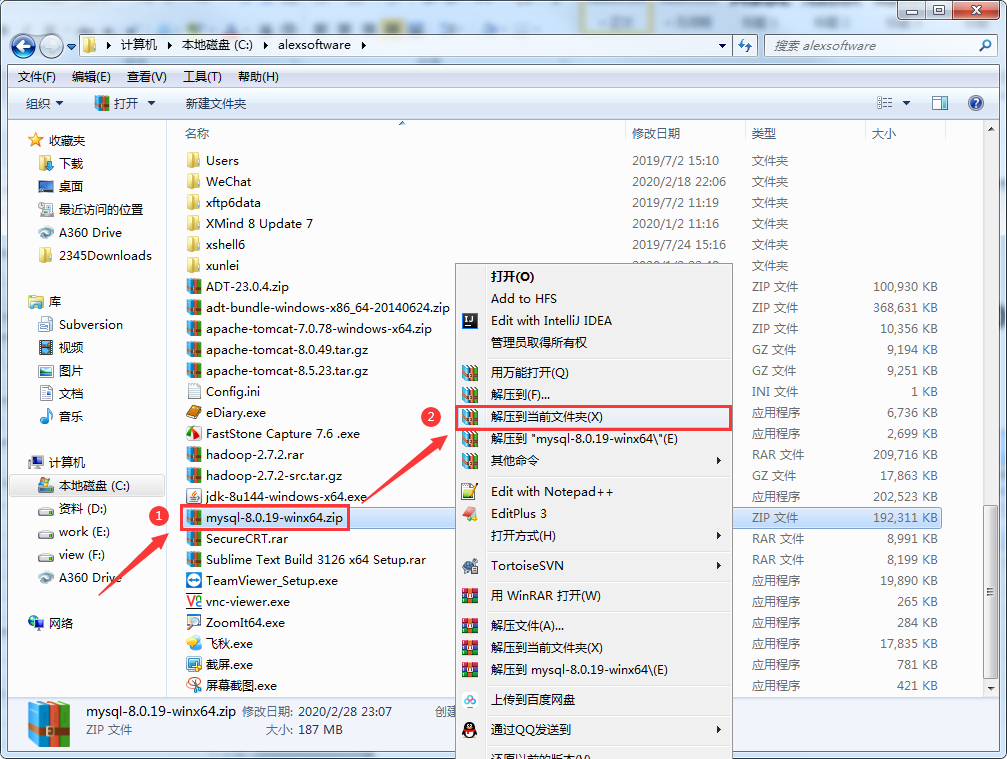Click the eDiary.exe application icon
1007x759 pixels.
point(193,412)
